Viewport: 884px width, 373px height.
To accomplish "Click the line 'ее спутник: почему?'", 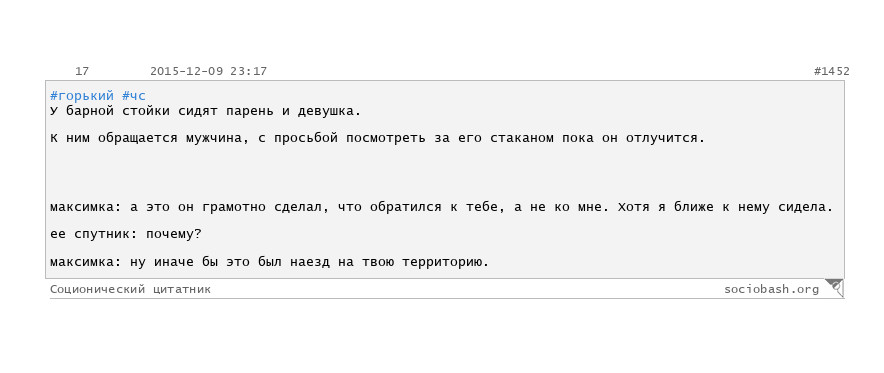I will 126,234.
